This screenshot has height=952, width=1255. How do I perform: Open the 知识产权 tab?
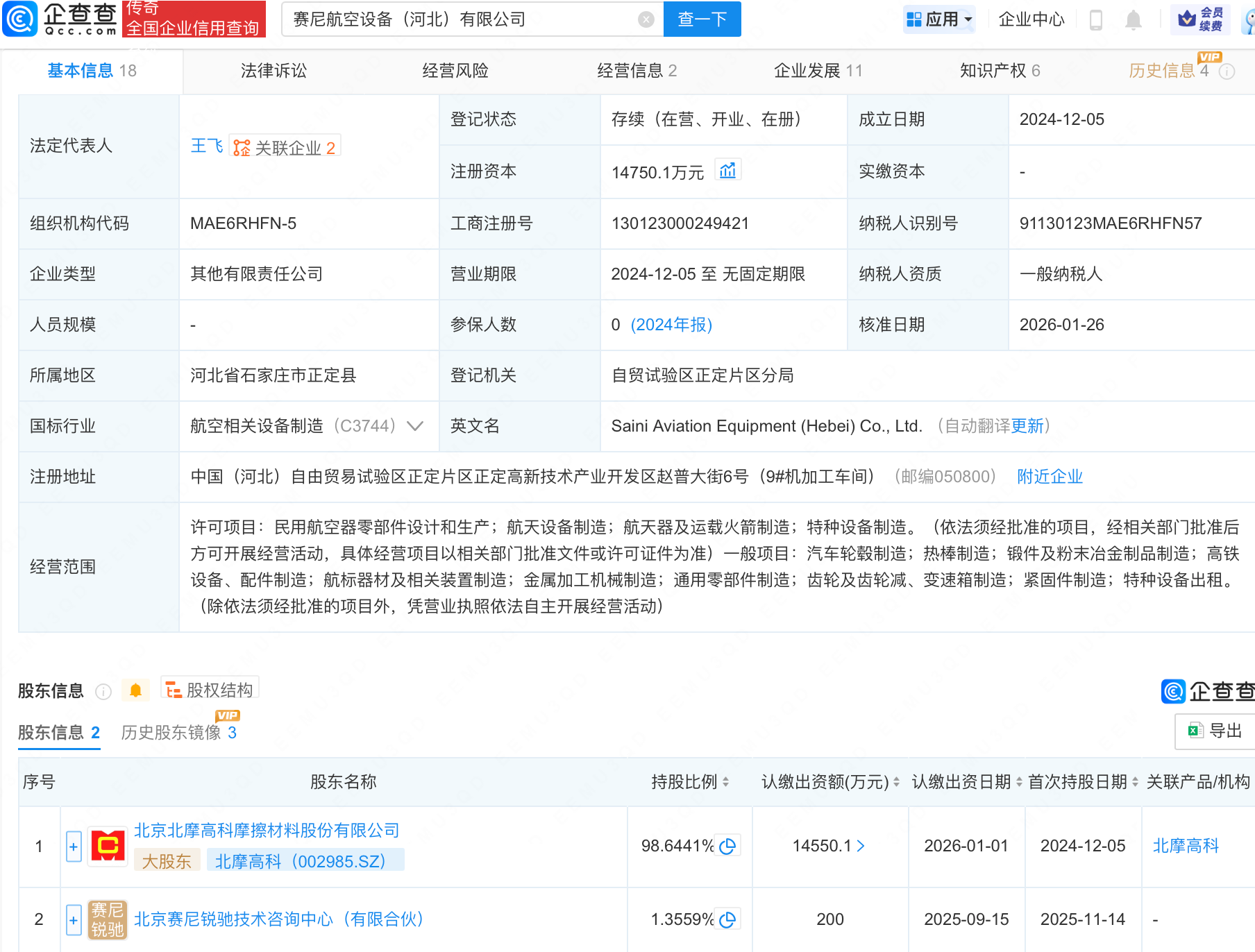pyautogui.click(x=999, y=71)
